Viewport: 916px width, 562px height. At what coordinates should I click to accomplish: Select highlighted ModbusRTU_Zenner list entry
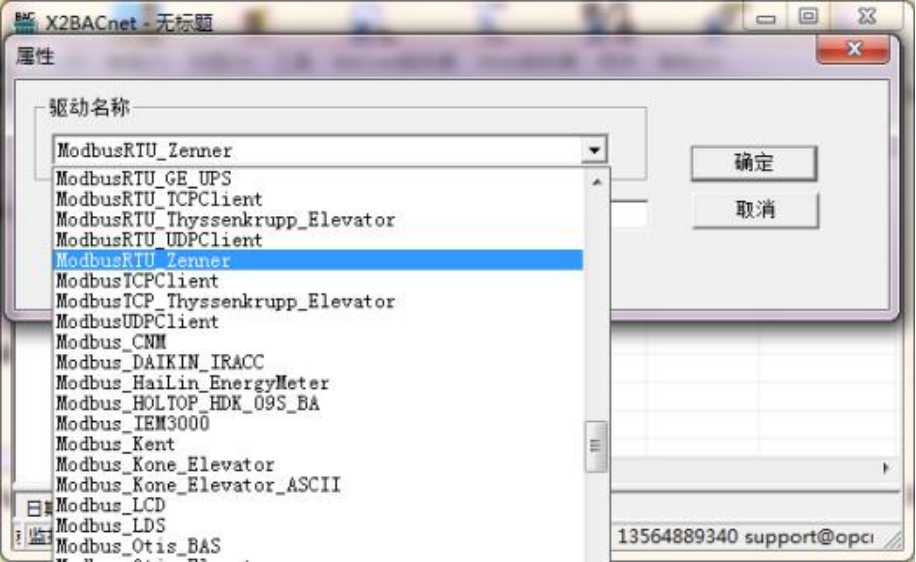coord(318,261)
